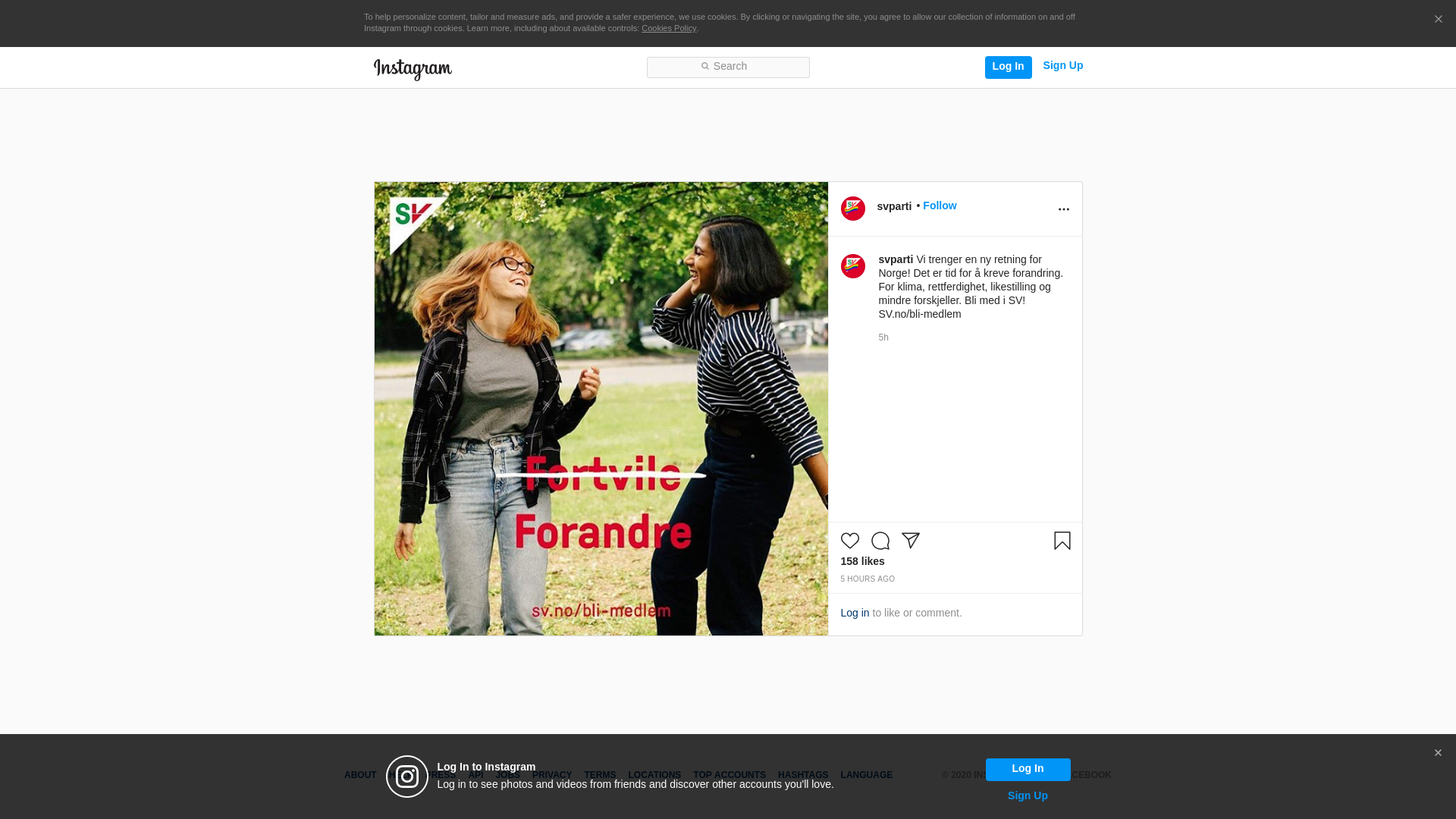Open the post more options menu
Viewport: 1456px width, 819px height.
point(1063,209)
